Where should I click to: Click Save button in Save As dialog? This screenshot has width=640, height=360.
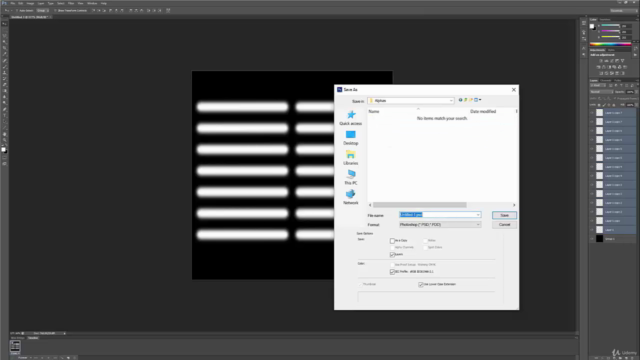(504, 215)
